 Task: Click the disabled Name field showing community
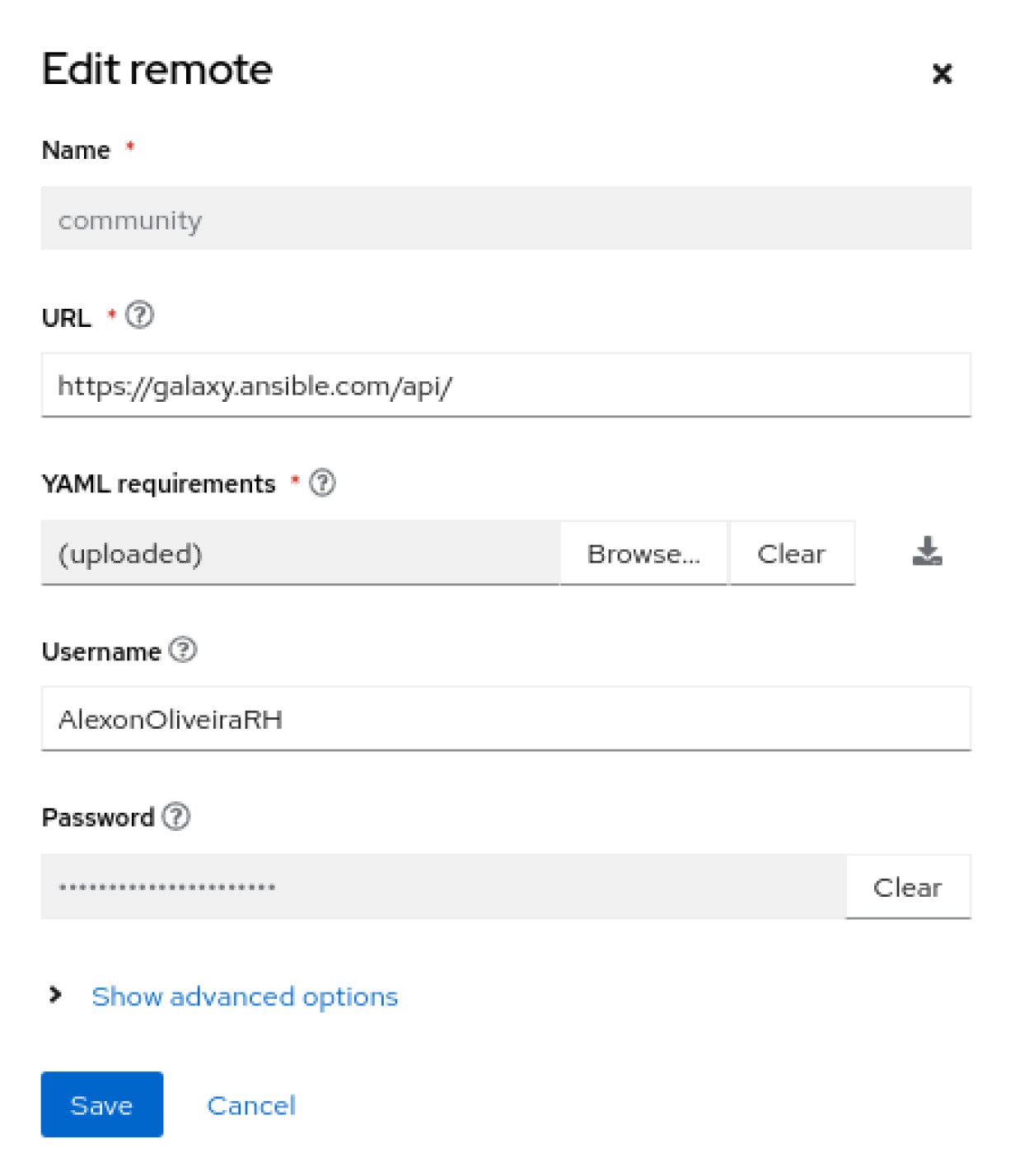click(x=506, y=219)
